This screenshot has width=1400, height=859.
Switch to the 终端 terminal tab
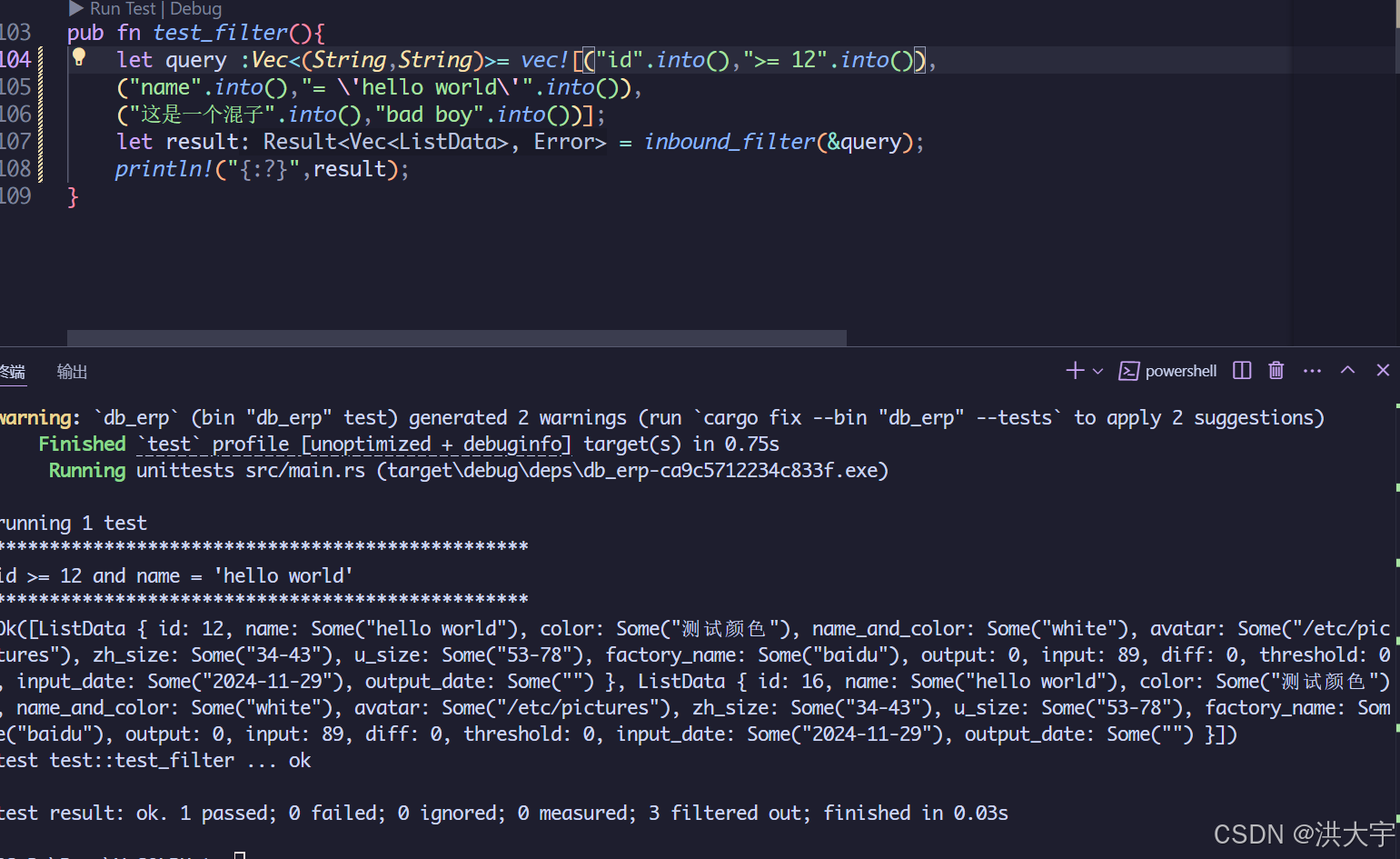pyautogui.click(x=13, y=372)
